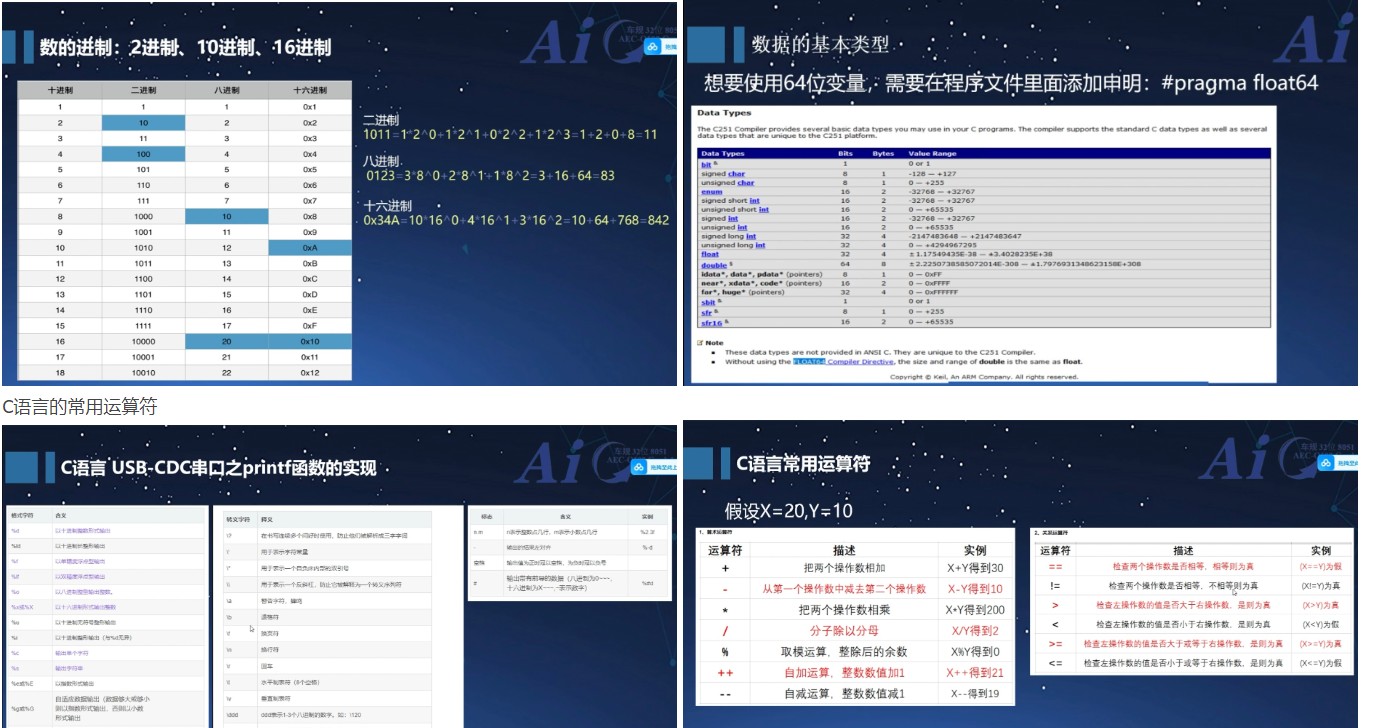Open the sfr16 data type link
Image resolution: width=1396 pixels, height=728 pixels.
coord(710,325)
